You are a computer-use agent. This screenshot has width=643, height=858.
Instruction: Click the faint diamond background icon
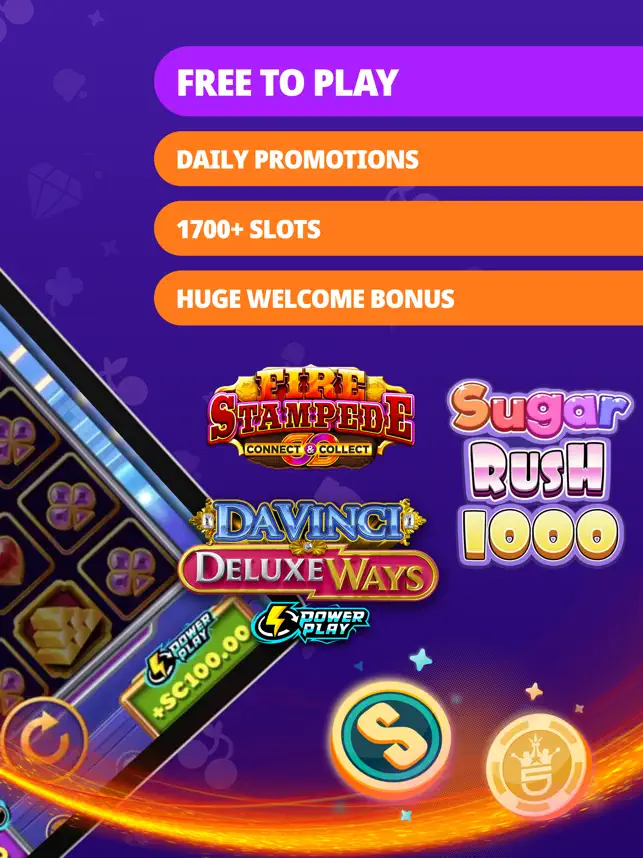tap(54, 190)
